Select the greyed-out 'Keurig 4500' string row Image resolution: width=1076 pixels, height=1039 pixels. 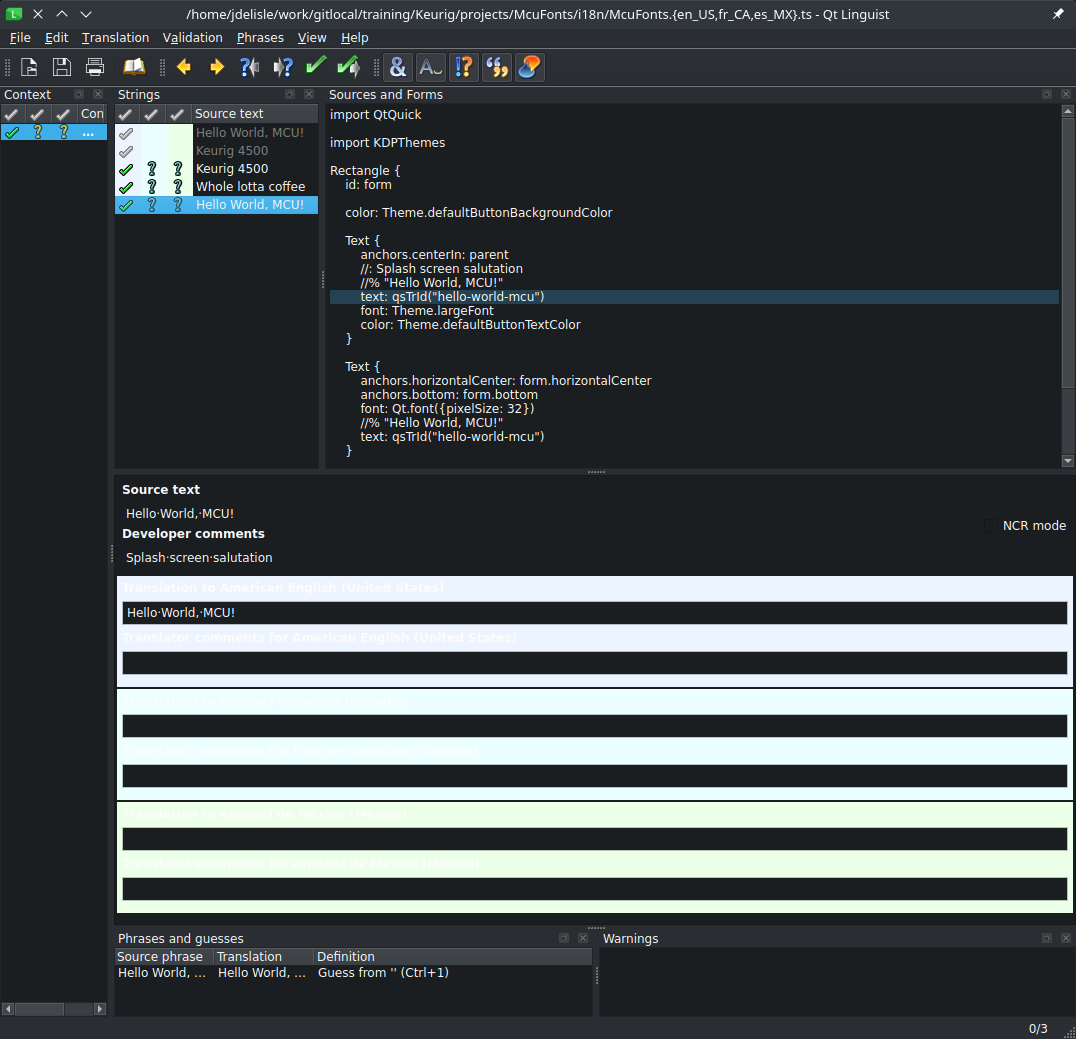click(216, 150)
